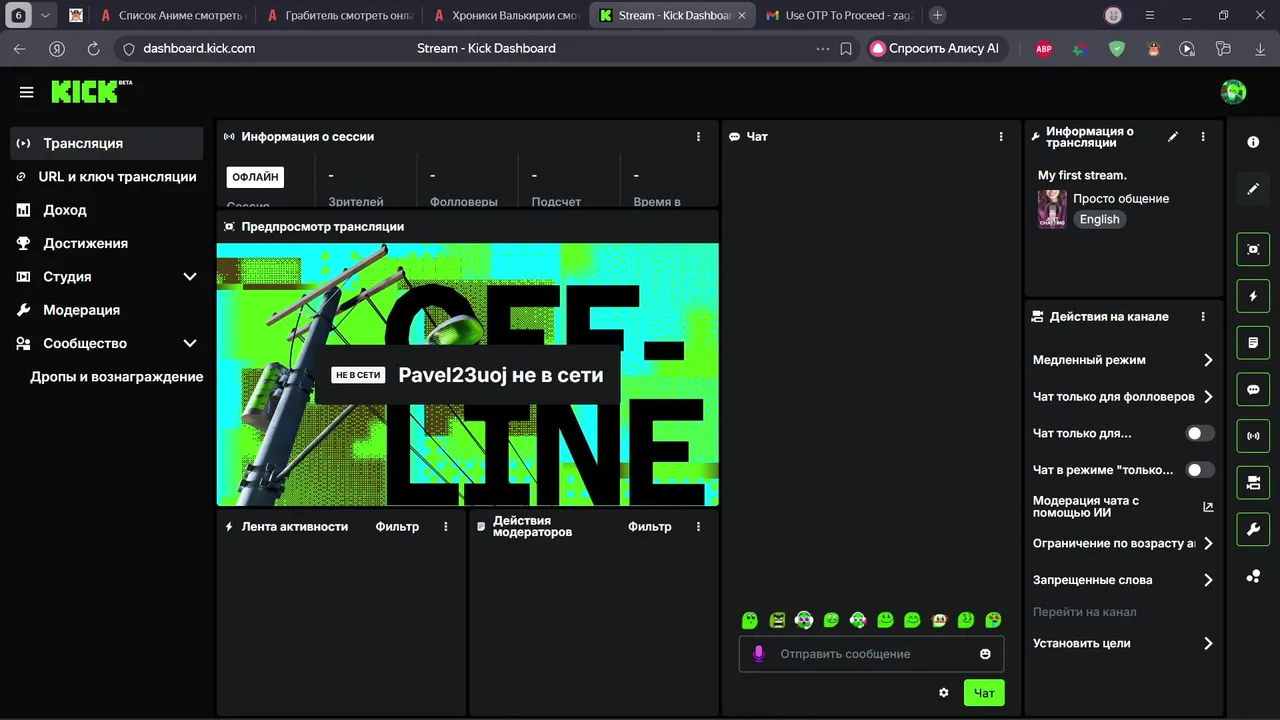Bookmark this page in address bar
The width and height of the screenshot is (1280, 720).
point(846,48)
